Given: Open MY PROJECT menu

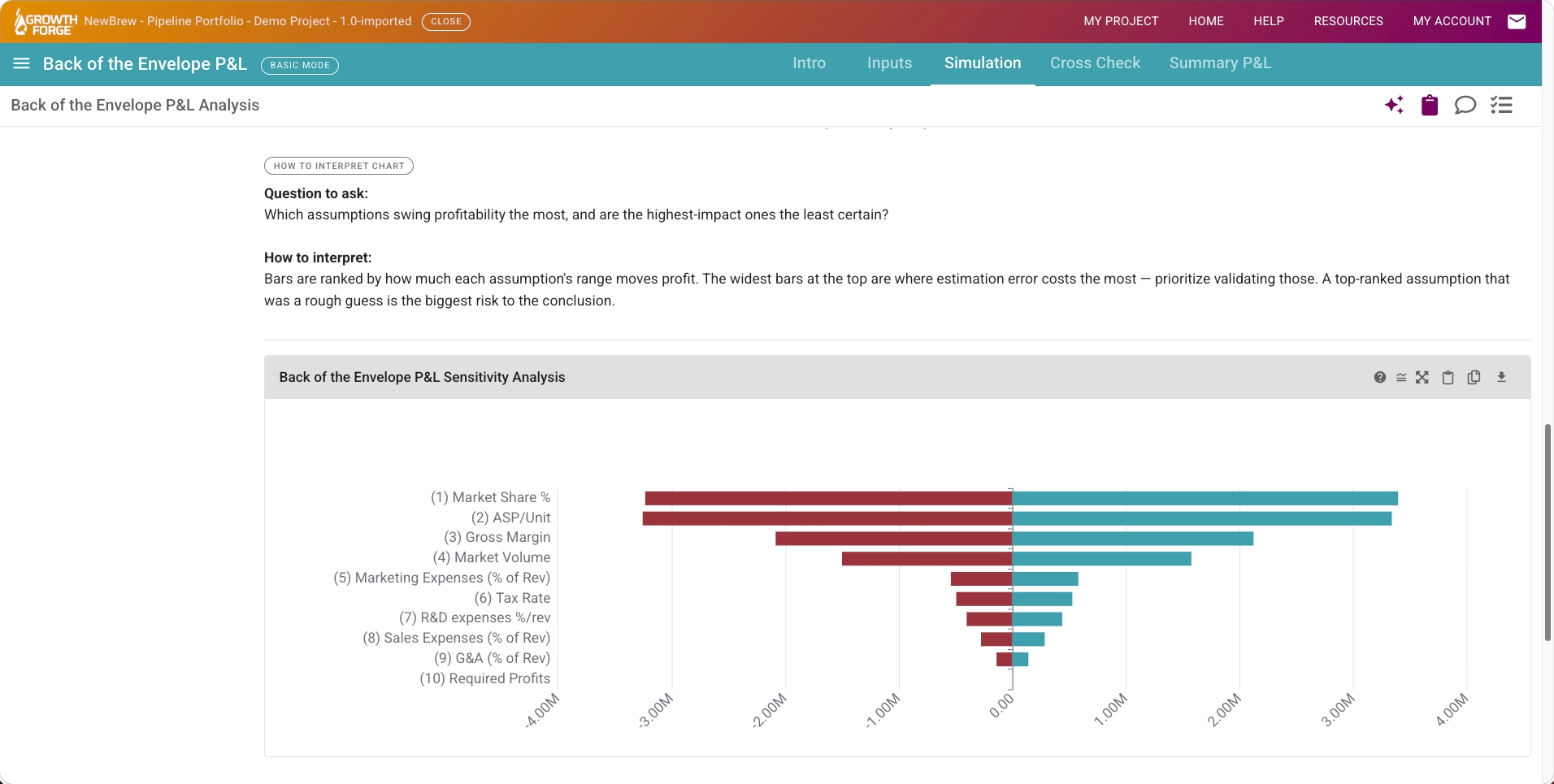Looking at the screenshot, I should (1121, 21).
